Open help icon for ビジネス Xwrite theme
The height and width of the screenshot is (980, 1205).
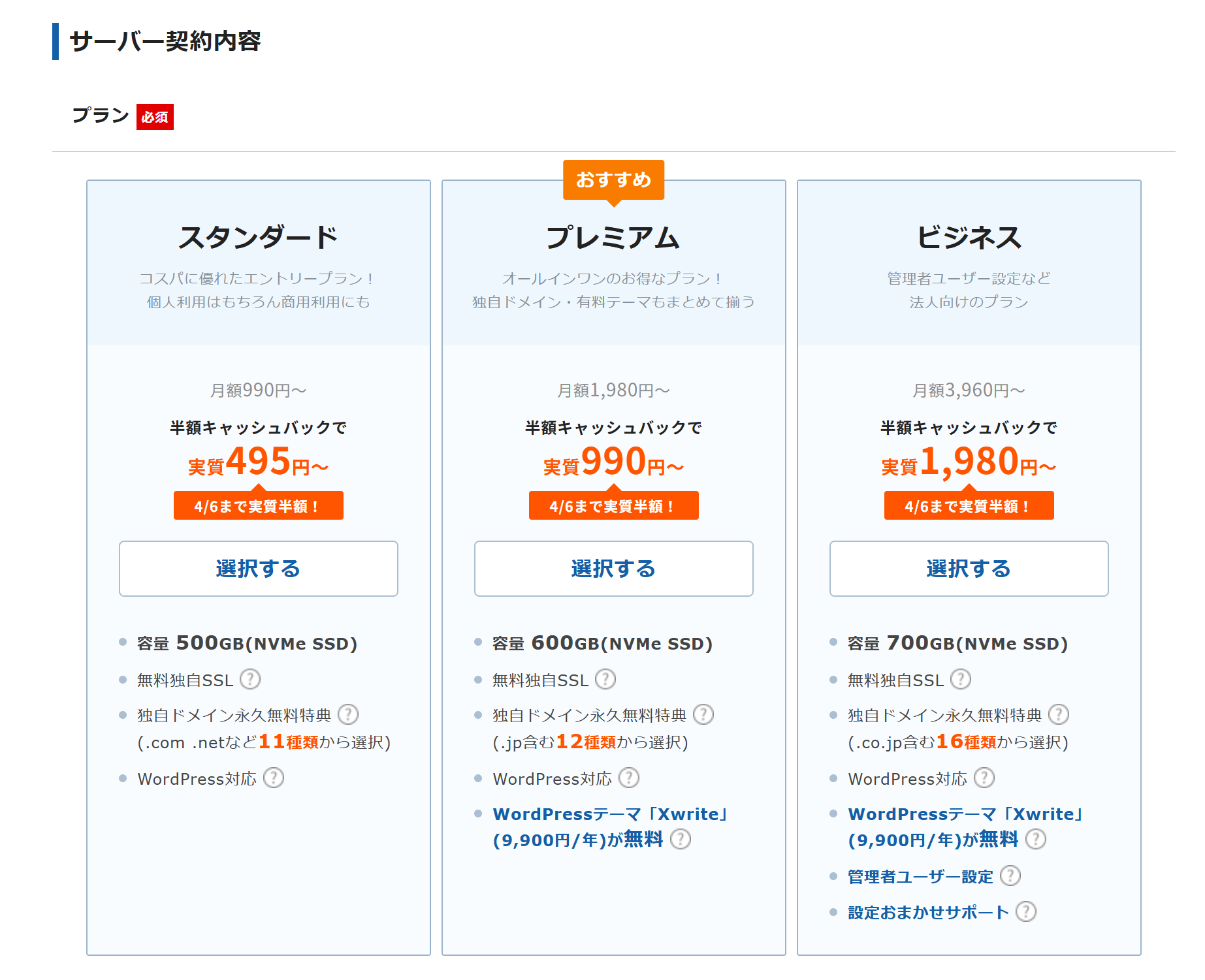pyautogui.click(x=1036, y=840)
